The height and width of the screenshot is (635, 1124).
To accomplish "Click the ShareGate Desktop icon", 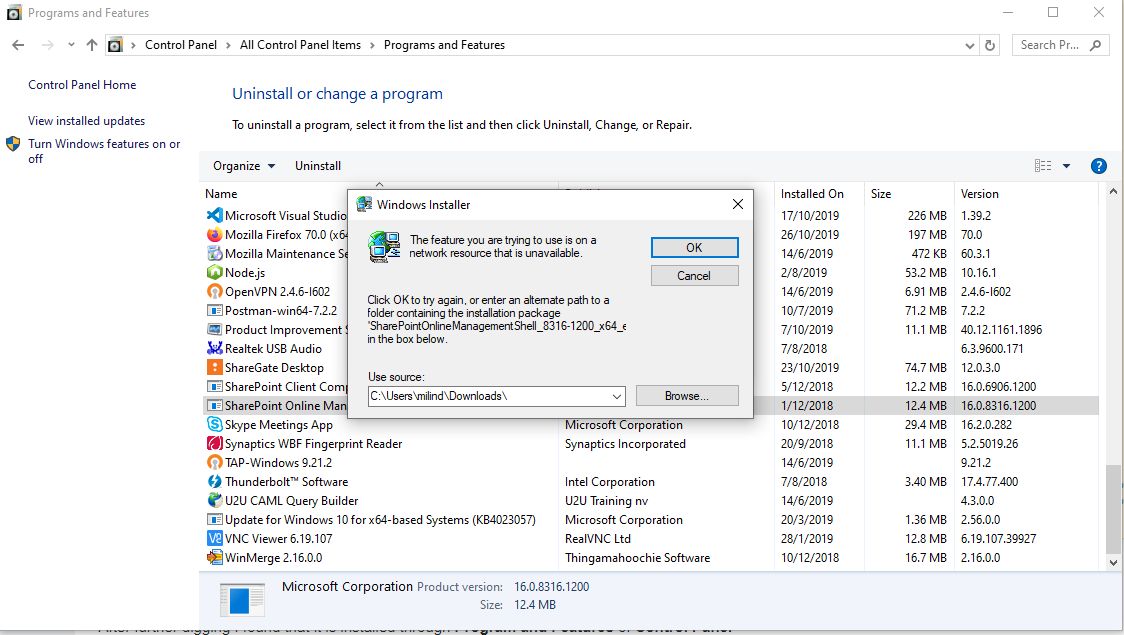I will 214,367.
